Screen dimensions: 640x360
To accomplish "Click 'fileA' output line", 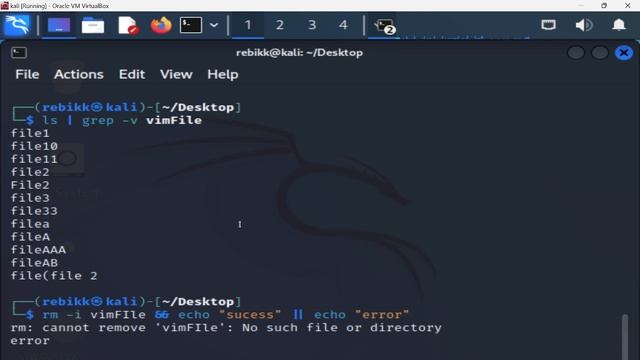I will (30, 237).
